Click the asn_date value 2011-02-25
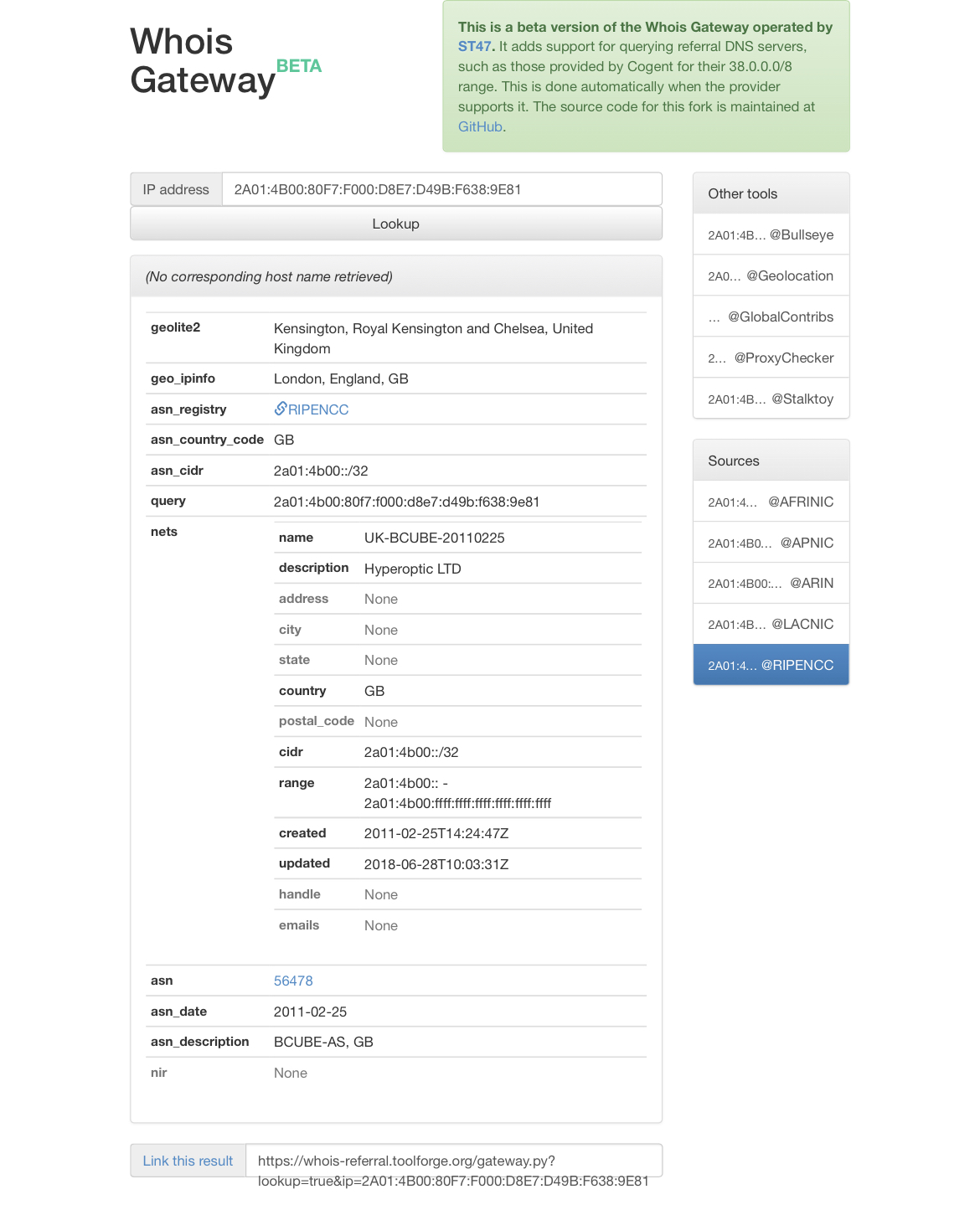This screenshot has height=1210, width=980. [x=310, y=1012]
